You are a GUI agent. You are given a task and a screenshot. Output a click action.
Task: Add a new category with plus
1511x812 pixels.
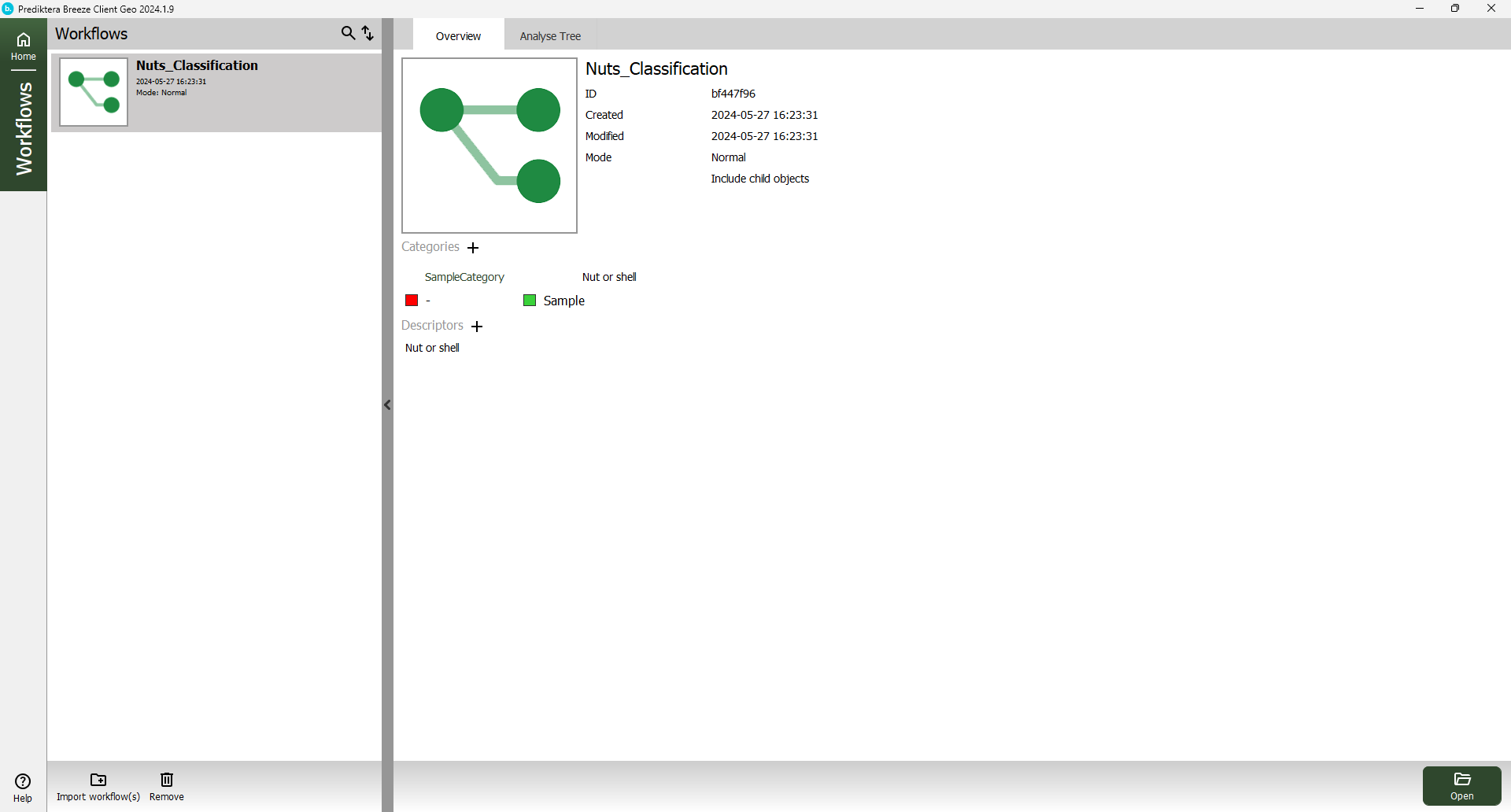tap(473, 248)
